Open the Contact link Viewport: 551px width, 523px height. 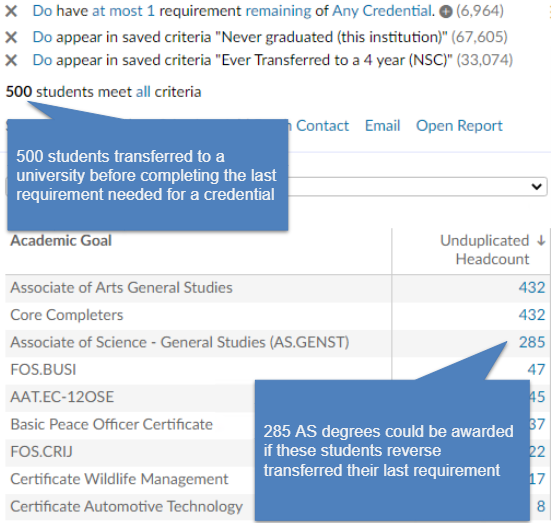(322, 126)
